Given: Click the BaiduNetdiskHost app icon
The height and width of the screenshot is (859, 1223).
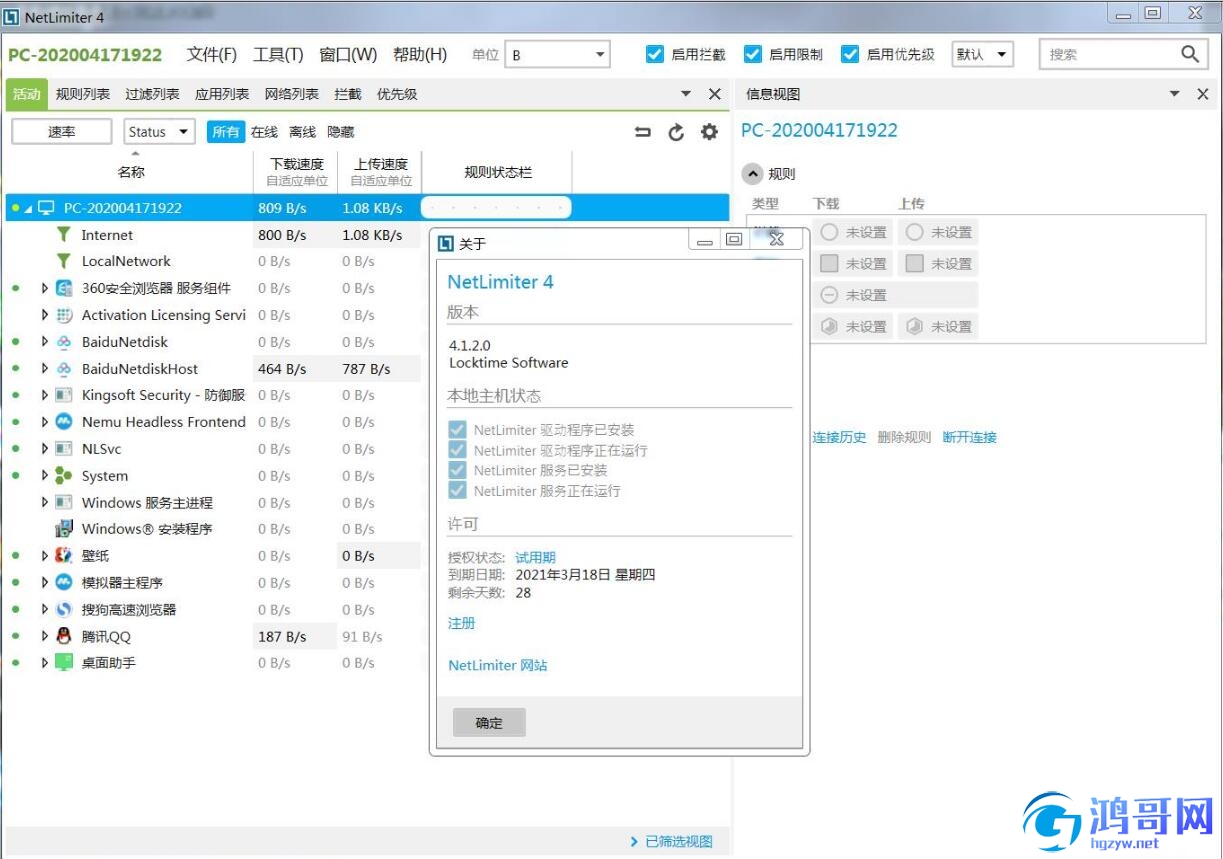Looking at the screenshot, I should point(64,369).
